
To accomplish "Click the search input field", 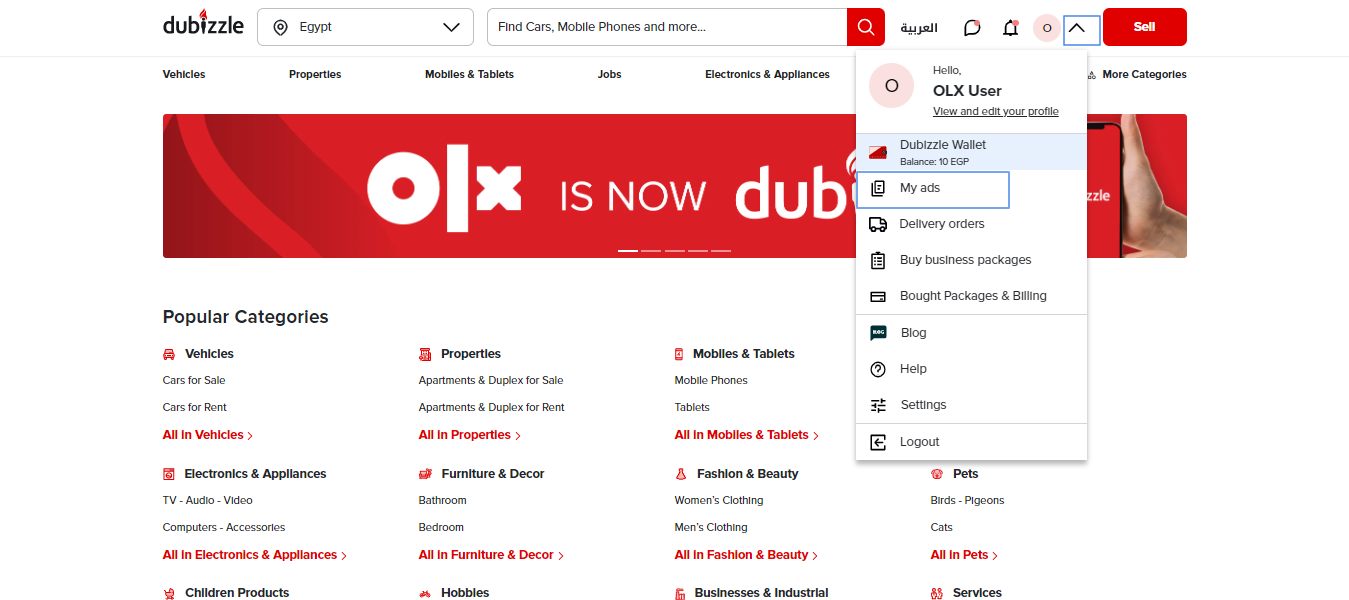I will coord(667,27).
